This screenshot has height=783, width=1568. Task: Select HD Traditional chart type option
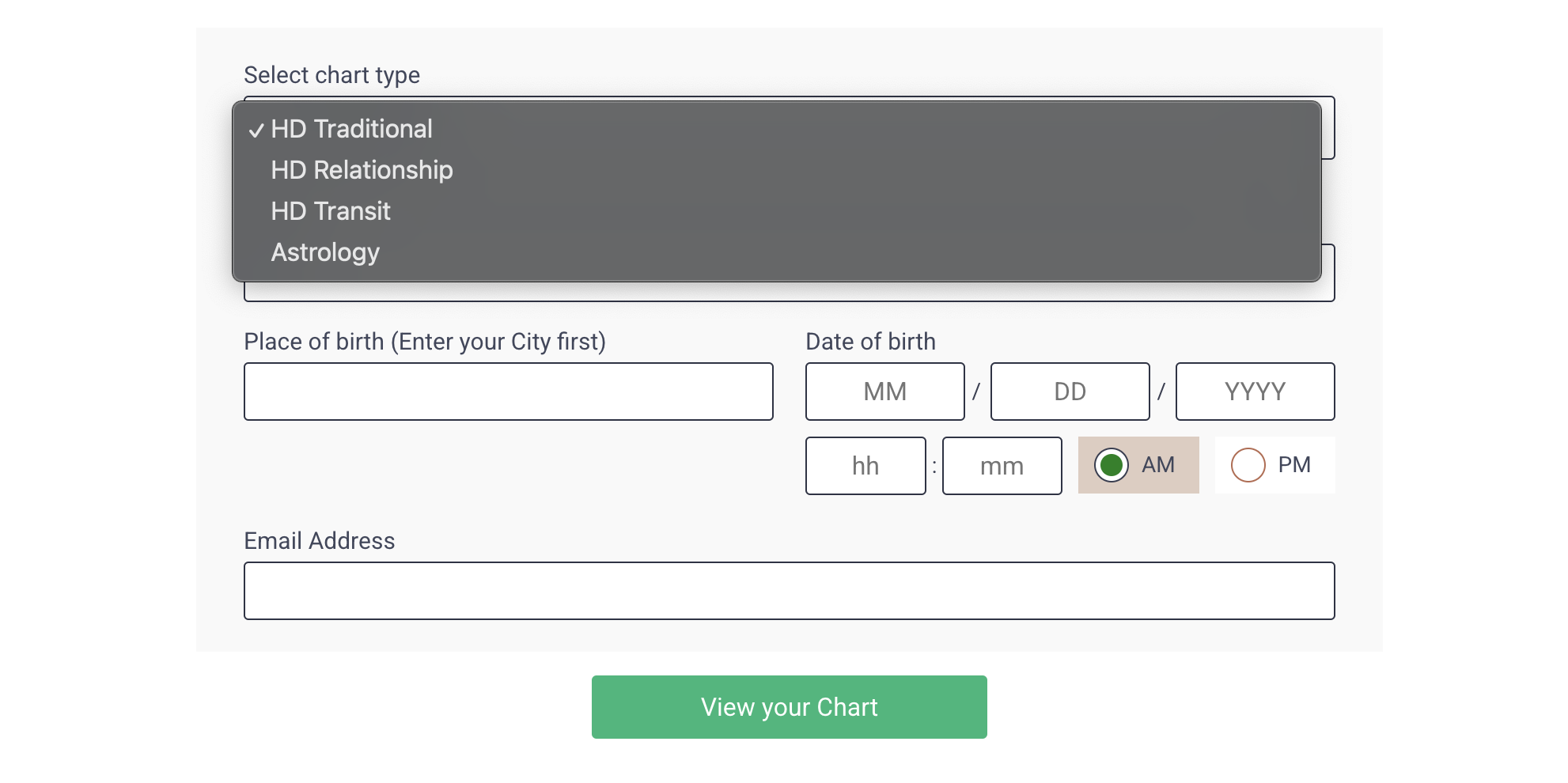tap(777, 129)
